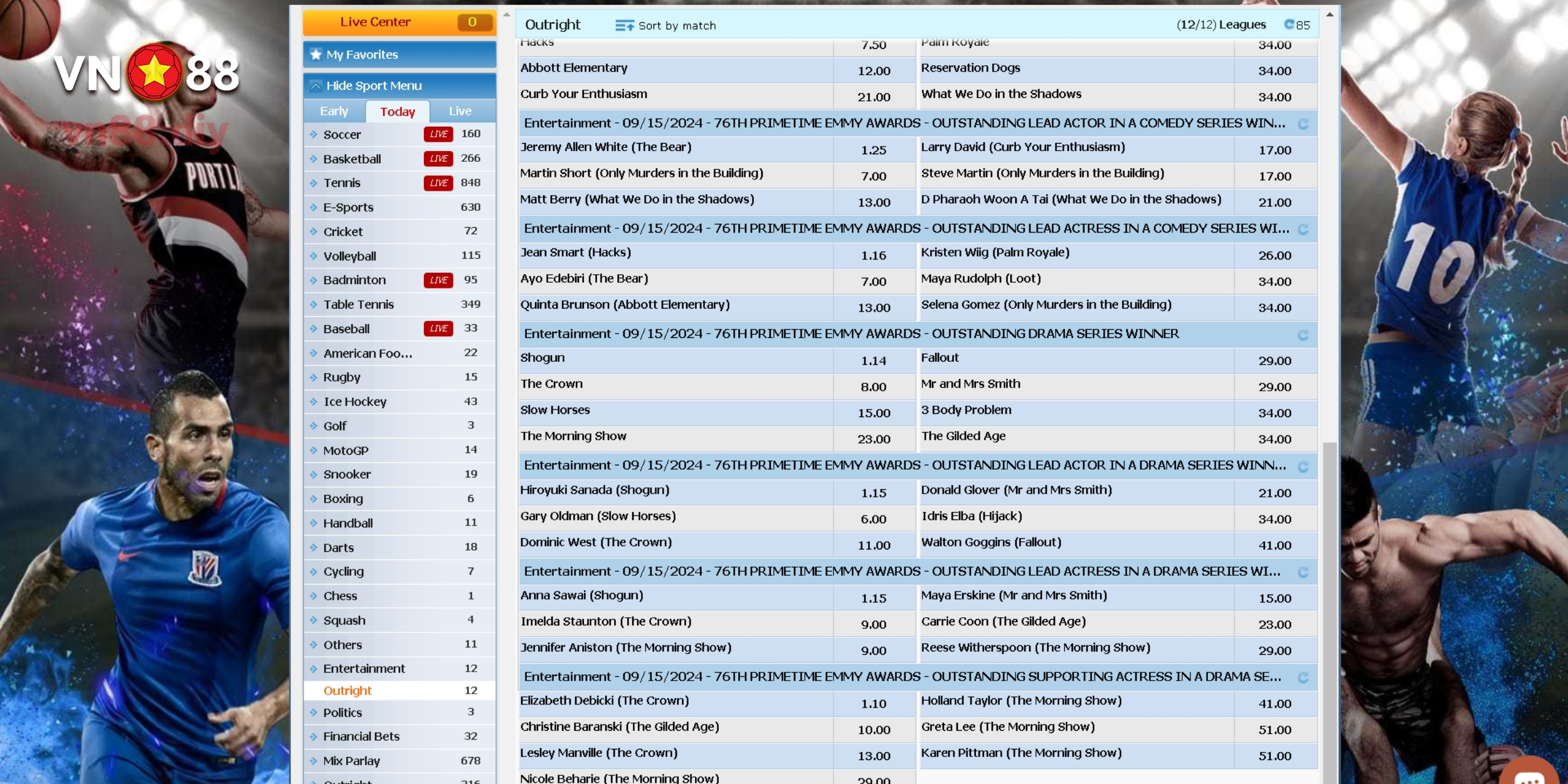Expand the Mix Parlay category
The image size is (1568, 784).
(x=400, y=761)
